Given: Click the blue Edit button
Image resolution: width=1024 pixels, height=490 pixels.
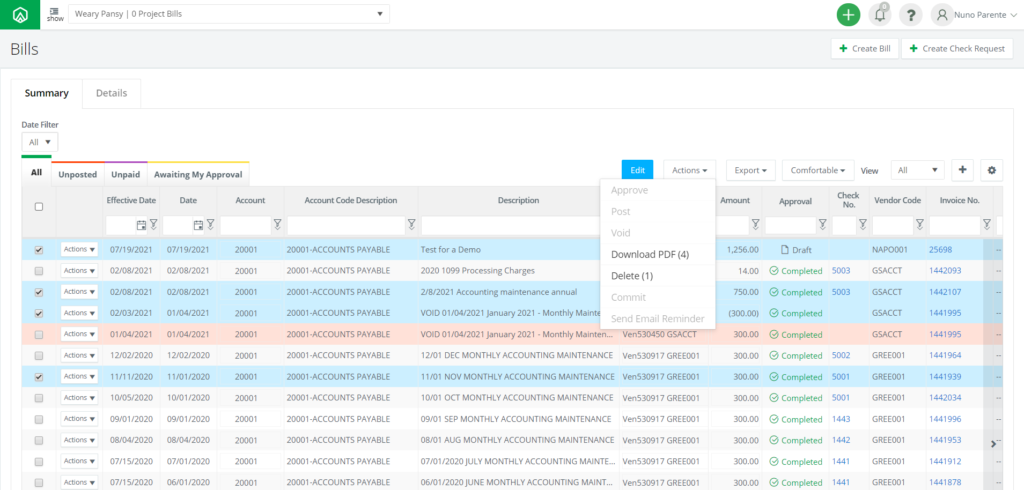Looking at the screenshot, I should click(x=637, y=170).
